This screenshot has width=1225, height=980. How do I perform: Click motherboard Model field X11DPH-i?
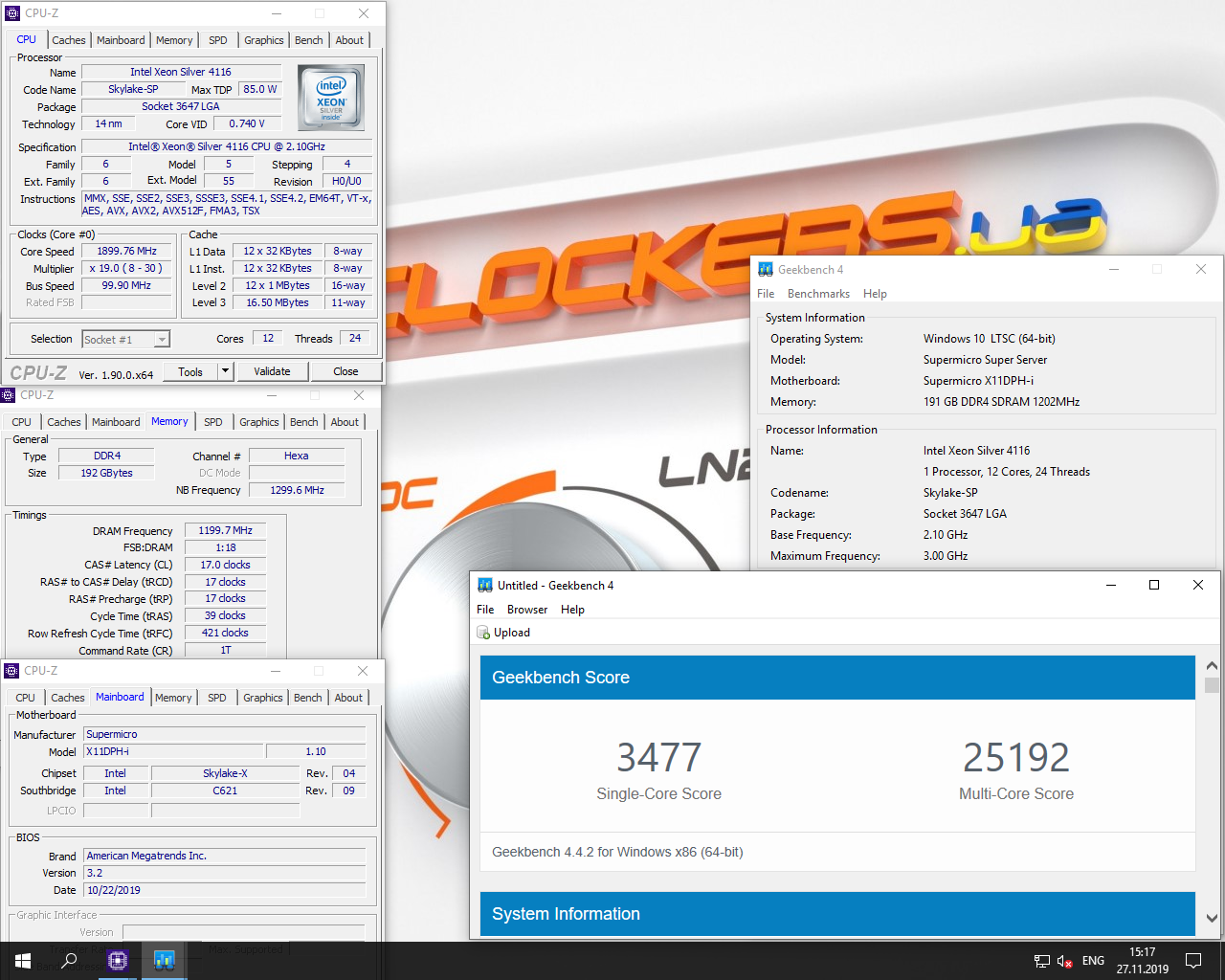point(172,751)
